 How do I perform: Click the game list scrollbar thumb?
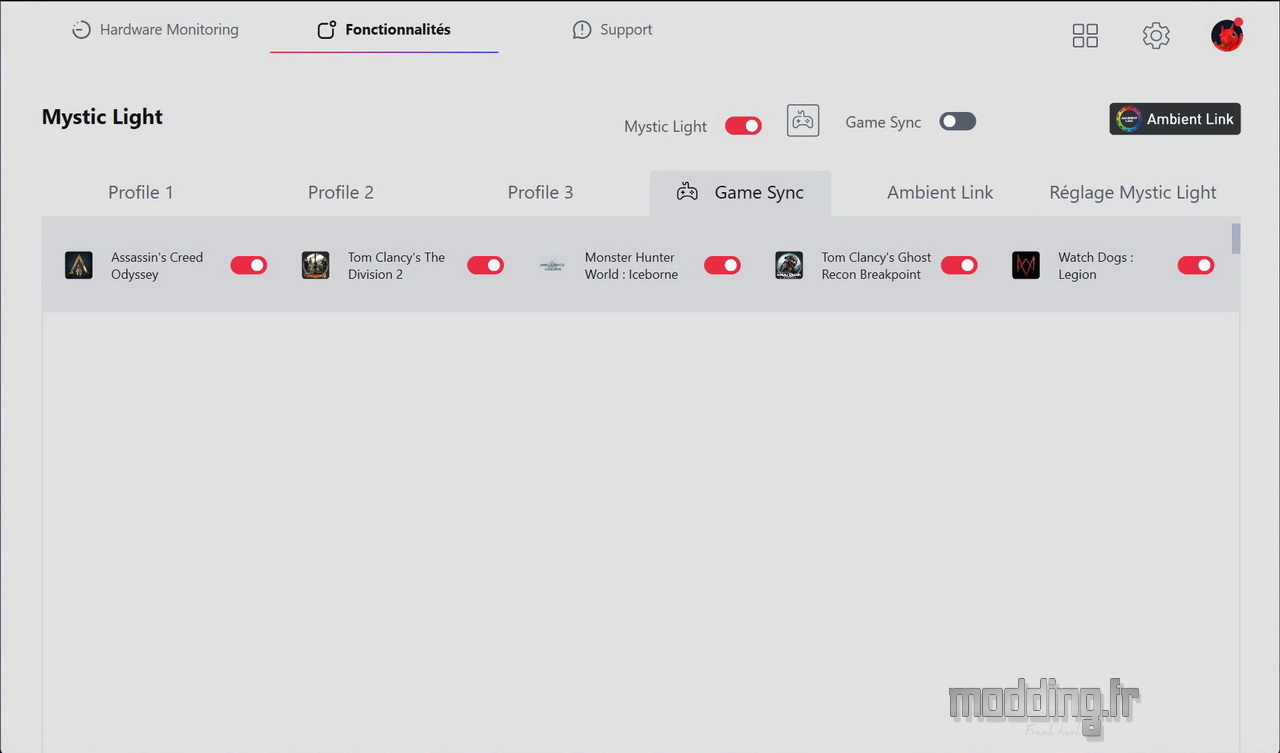tap(1236, 239)
